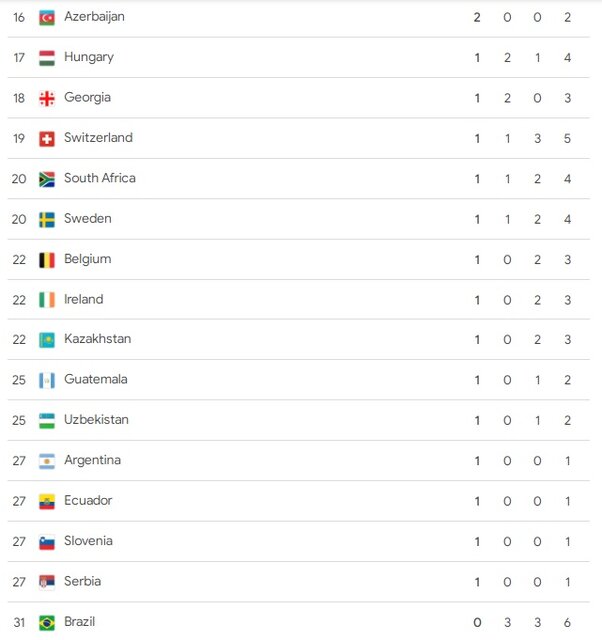The width and height of the screenshot is (602, 640).
Task: Click Azerbaijan's gold medal count
Action: click(x=477, y=17)
